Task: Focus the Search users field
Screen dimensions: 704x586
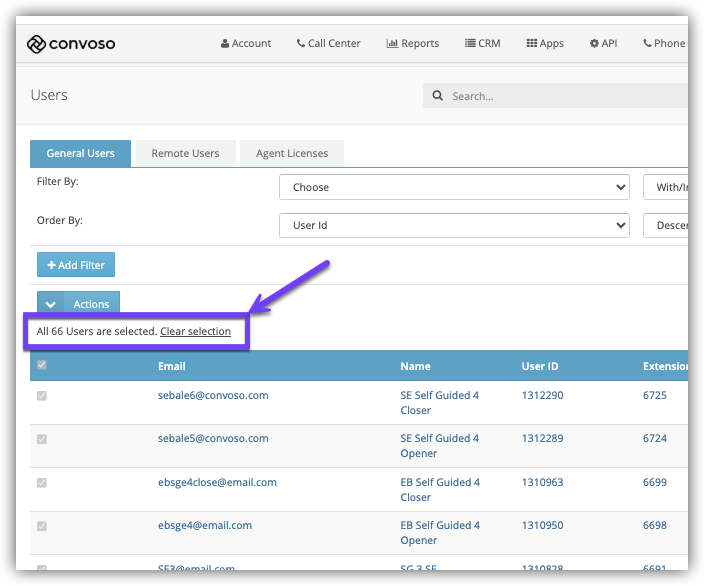Action: click(x=555, y=96)
